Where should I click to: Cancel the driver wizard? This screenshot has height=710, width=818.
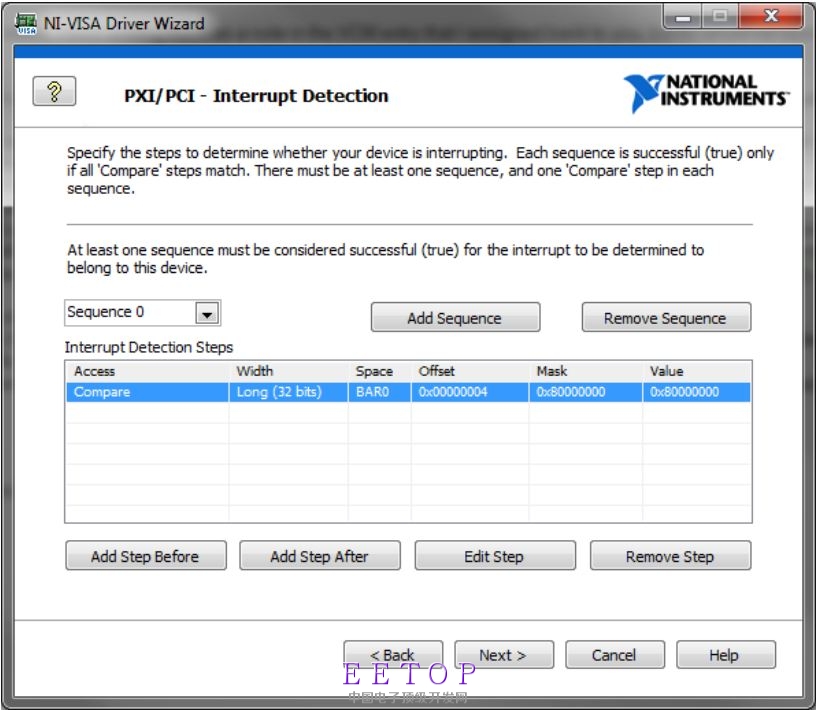615,654
